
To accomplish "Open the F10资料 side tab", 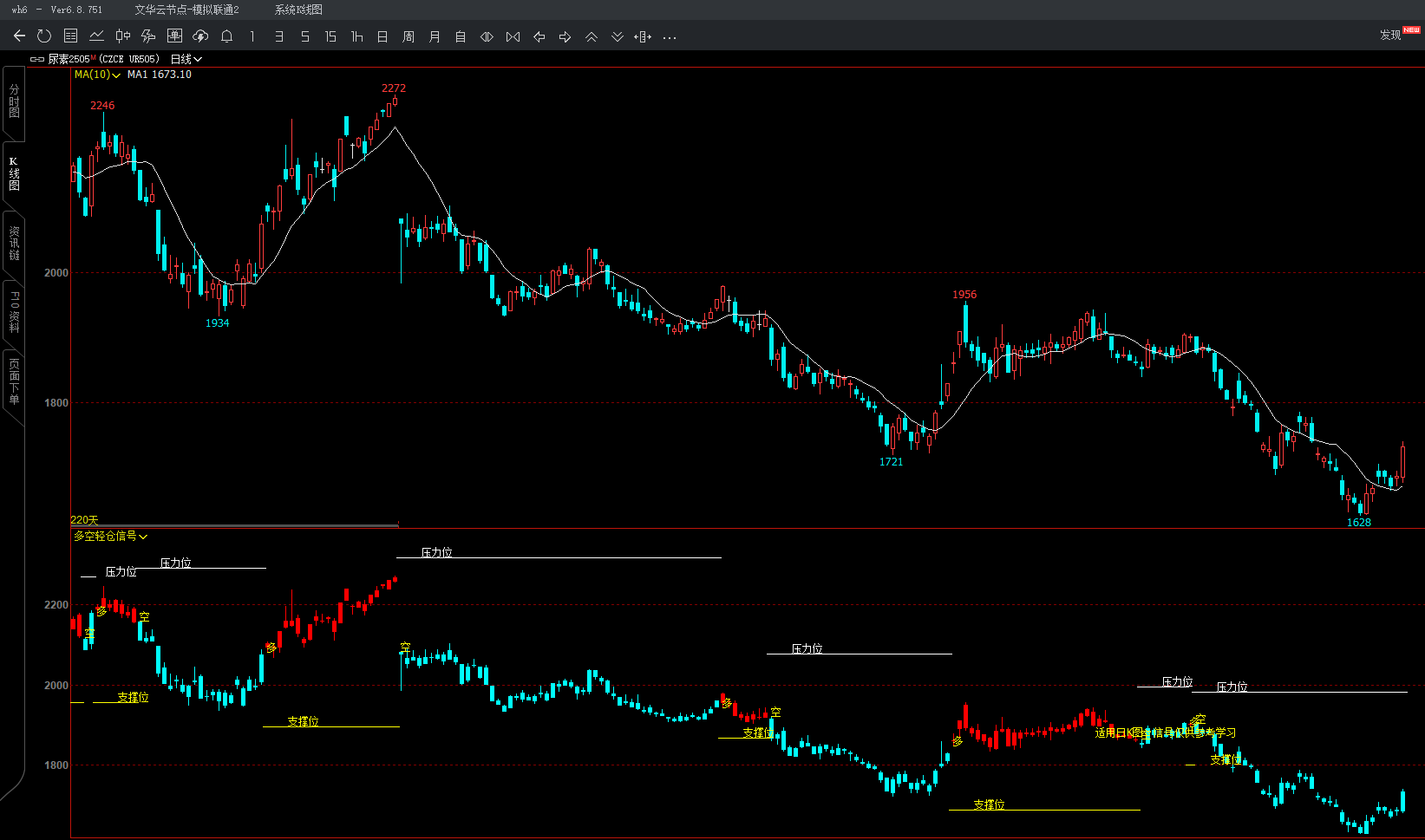I will [x=14, y=312].
